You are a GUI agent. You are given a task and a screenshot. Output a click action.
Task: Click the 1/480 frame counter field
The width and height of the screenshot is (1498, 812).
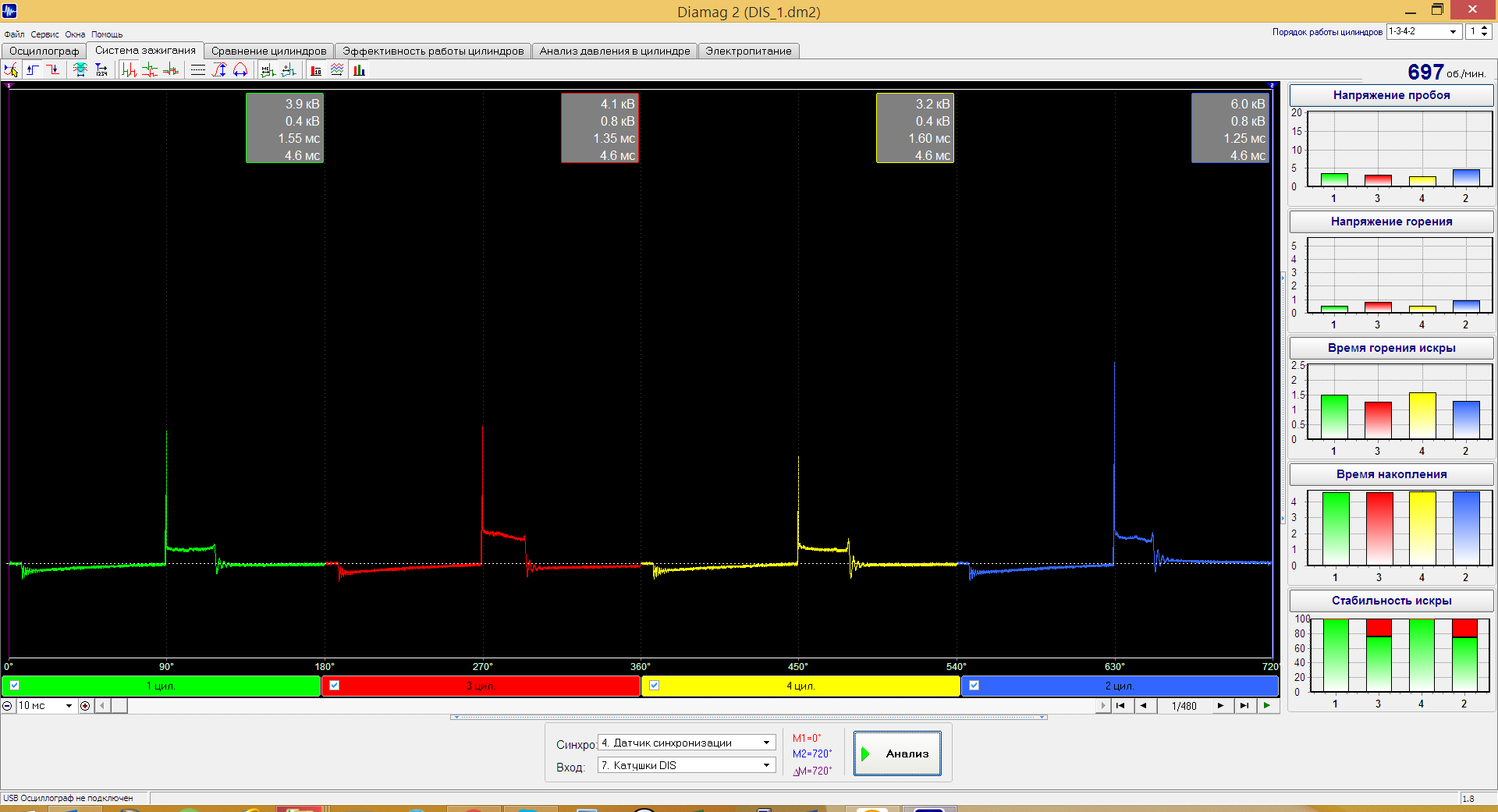[1184, 706]
